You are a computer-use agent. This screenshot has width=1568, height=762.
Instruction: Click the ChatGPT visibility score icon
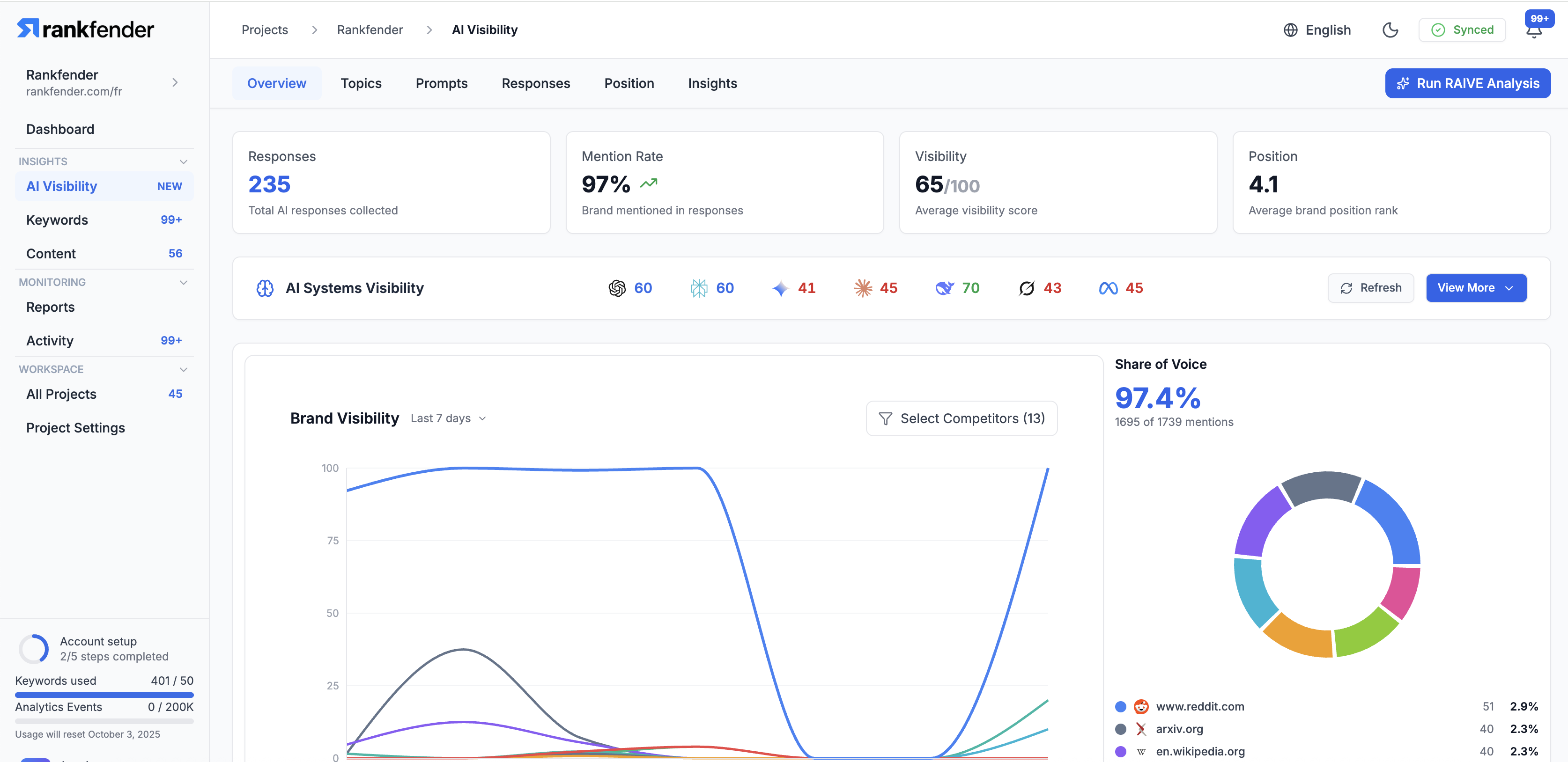point(617,288)
